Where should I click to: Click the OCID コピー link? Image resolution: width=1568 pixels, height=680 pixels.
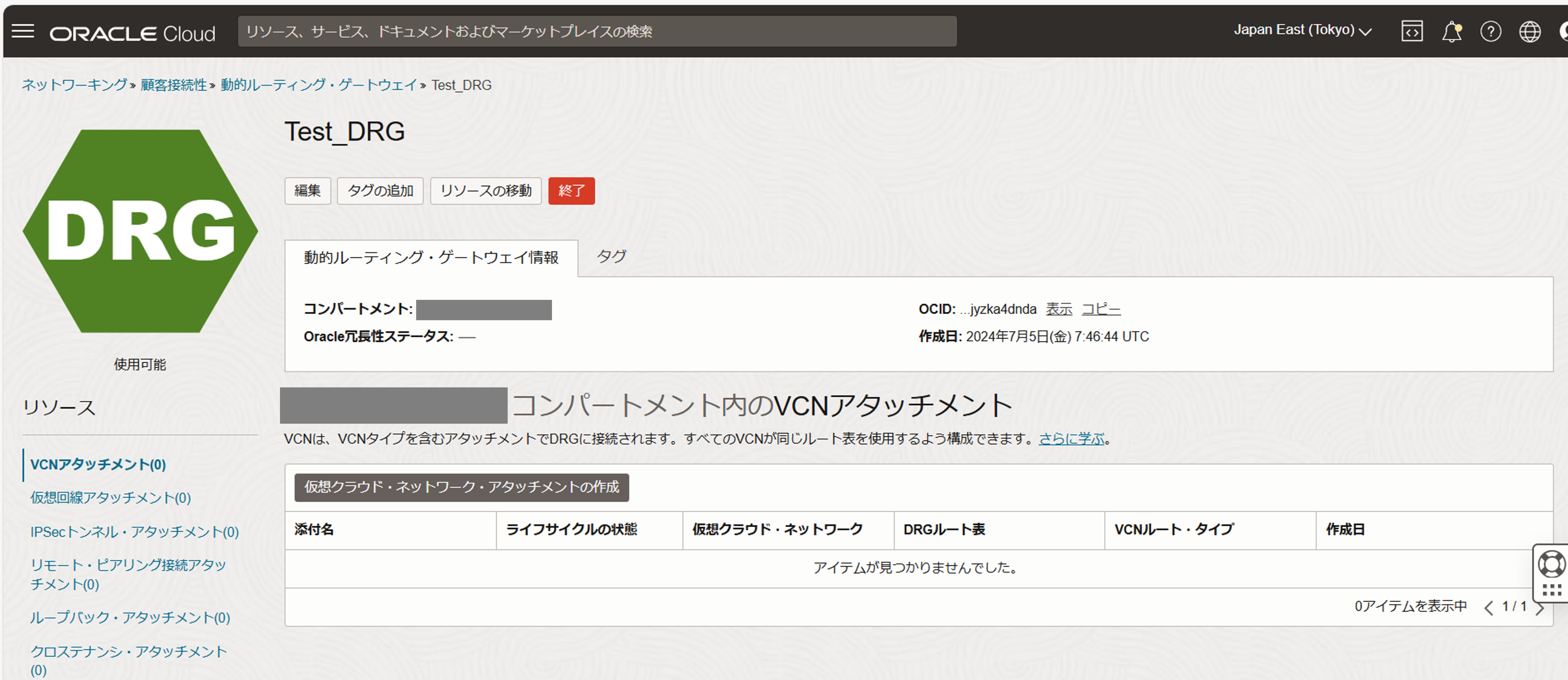[x=1101, y=309]
